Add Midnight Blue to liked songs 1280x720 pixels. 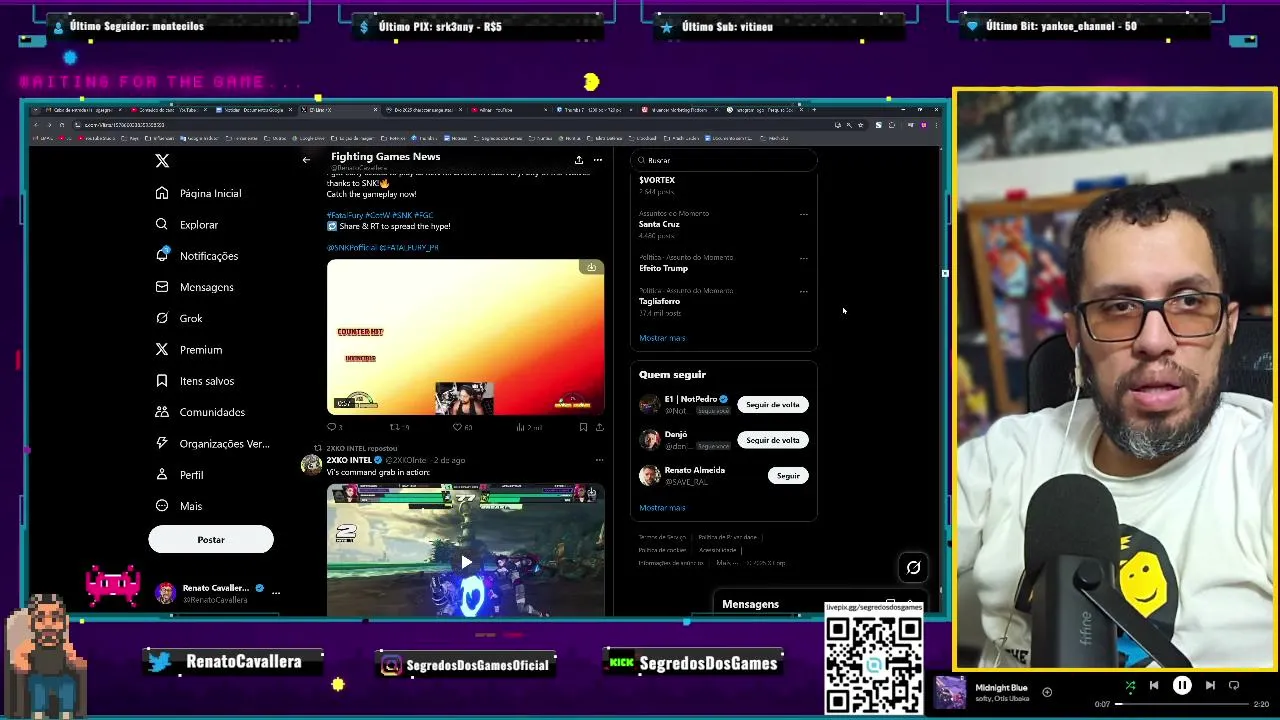[1047, 692]
